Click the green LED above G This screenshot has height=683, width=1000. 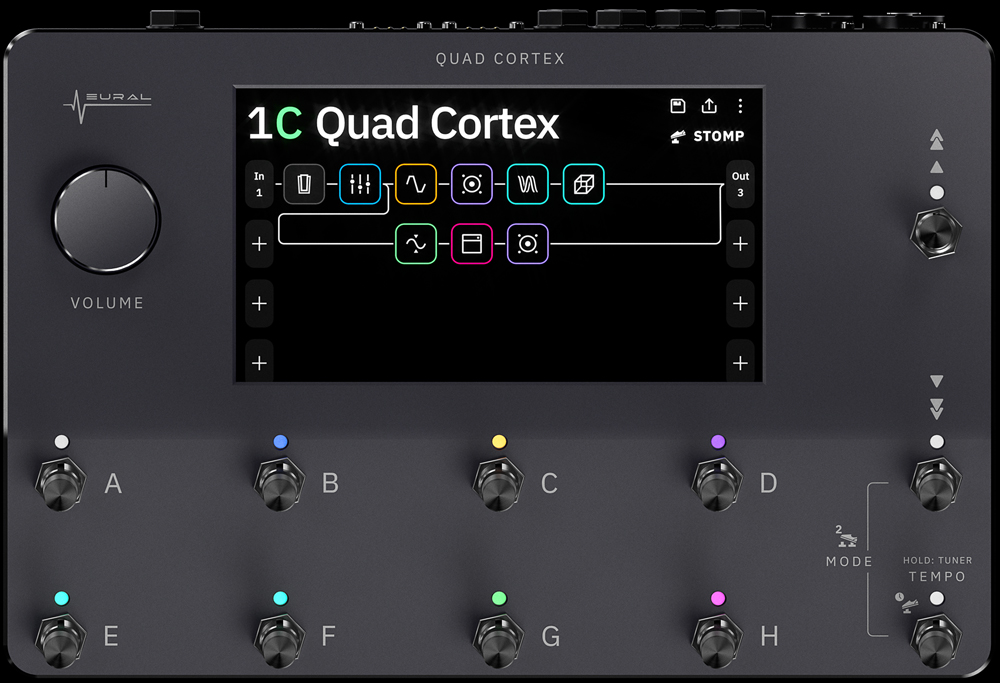(x=499, y=598)
